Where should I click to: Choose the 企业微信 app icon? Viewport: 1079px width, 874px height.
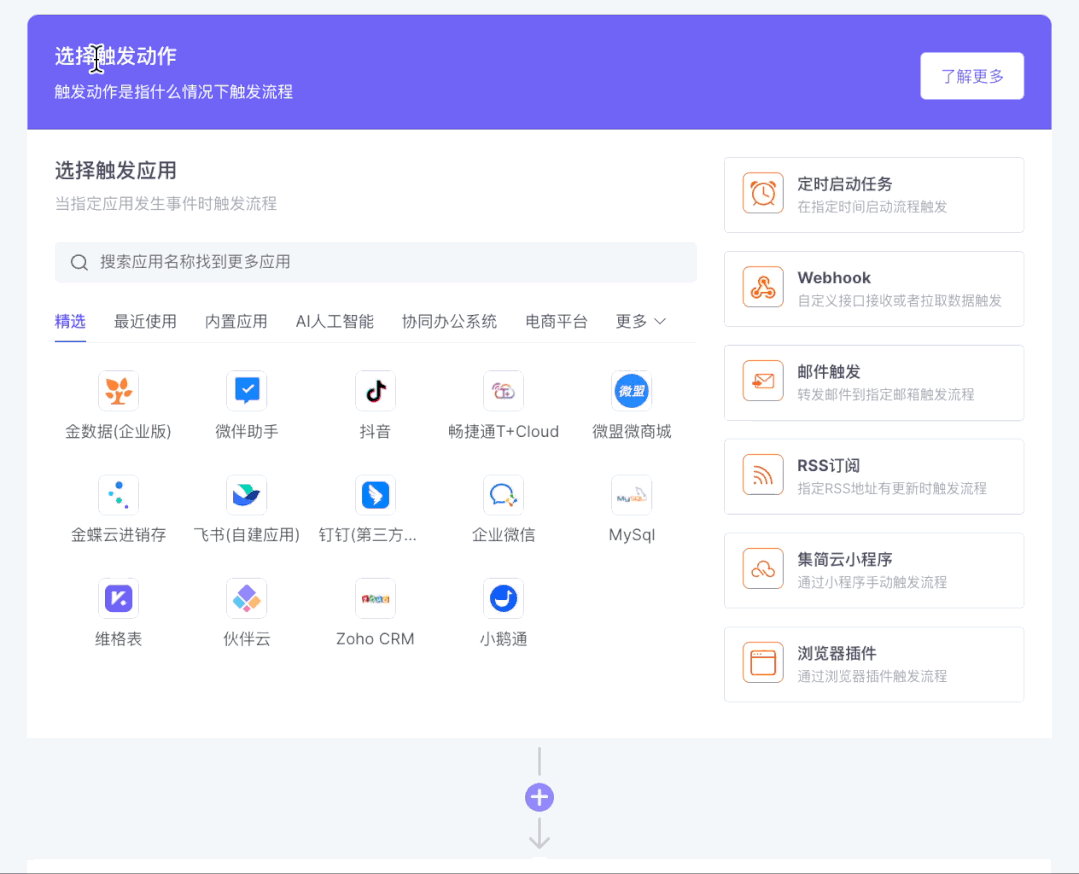(503, 494)
